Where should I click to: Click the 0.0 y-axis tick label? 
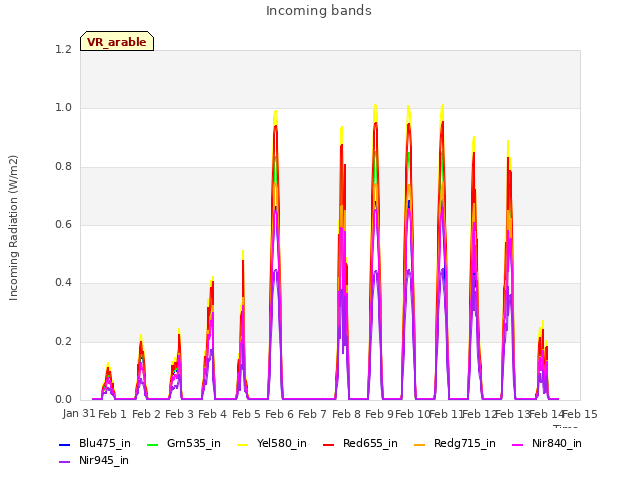tap(63, 400)
